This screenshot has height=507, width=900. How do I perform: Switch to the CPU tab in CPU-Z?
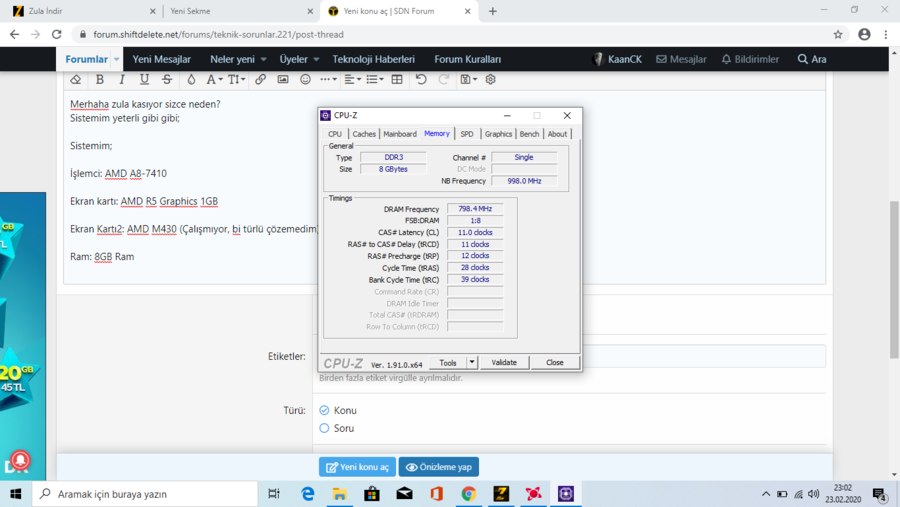point(335,134)
